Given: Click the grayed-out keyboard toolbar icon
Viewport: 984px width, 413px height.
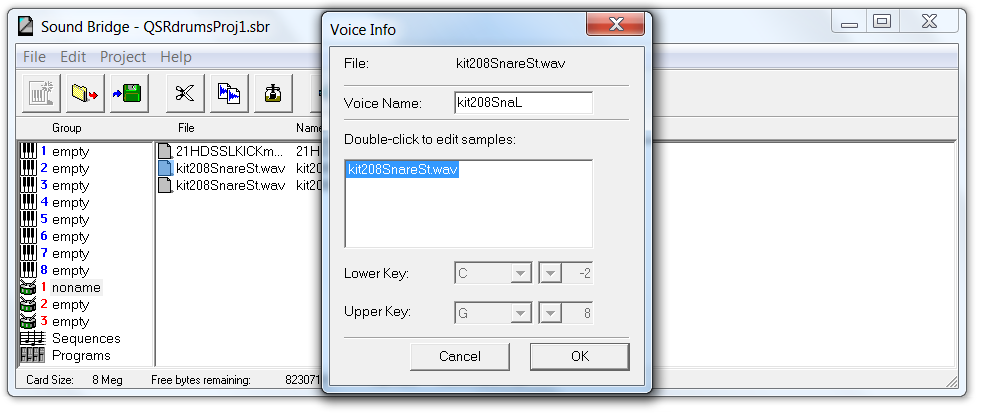Looking at the screenshot, I should (x=40, y=94).
